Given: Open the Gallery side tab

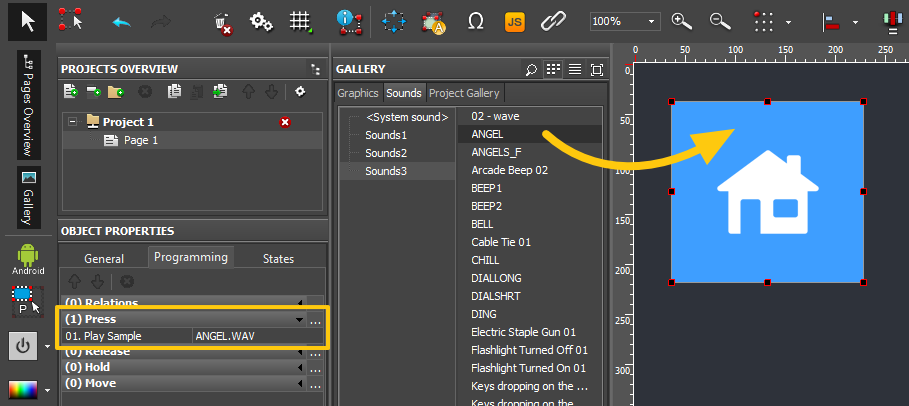Looking at the screenshot, I should (x=28, y=198).
